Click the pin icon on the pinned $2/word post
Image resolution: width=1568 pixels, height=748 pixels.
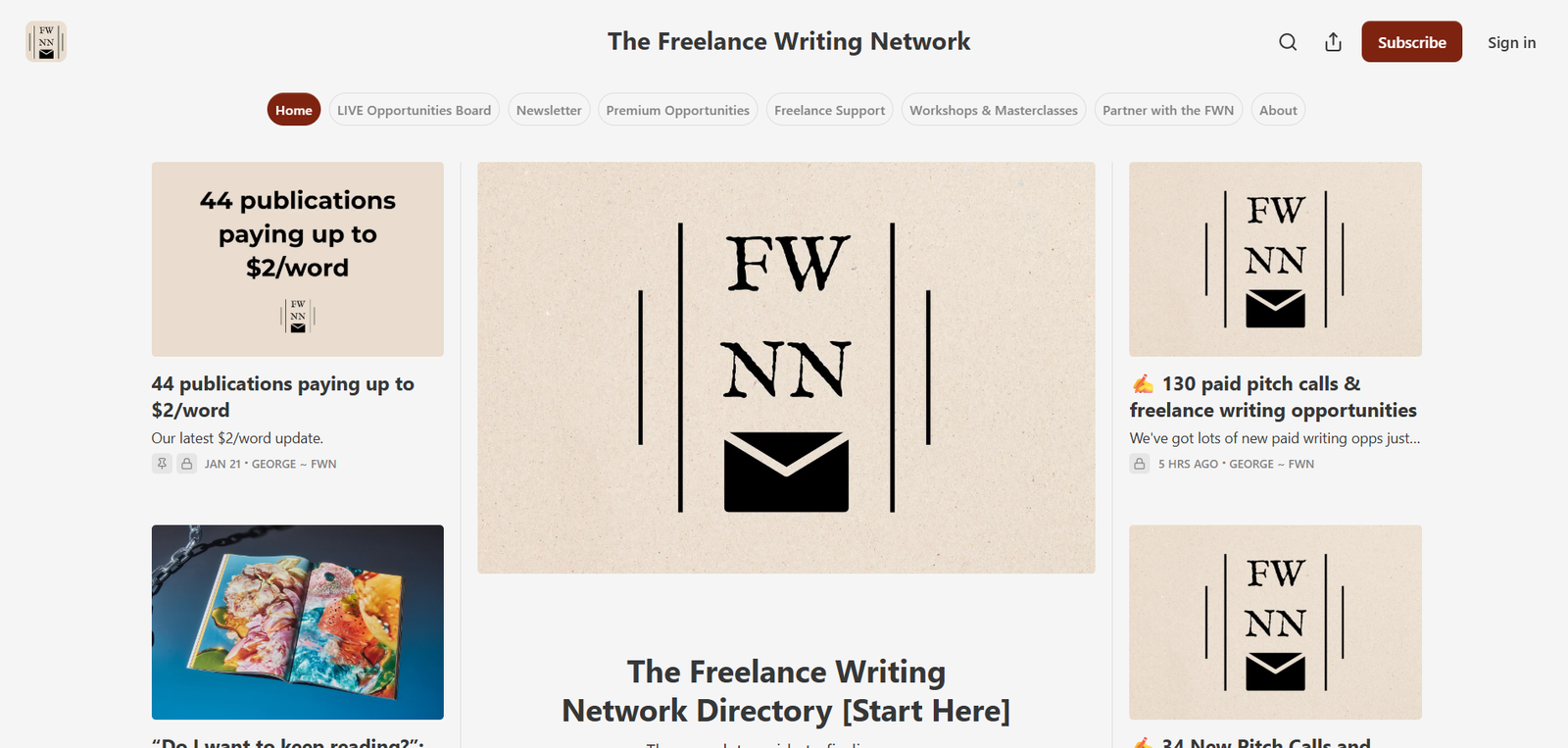tap(161, 463)
